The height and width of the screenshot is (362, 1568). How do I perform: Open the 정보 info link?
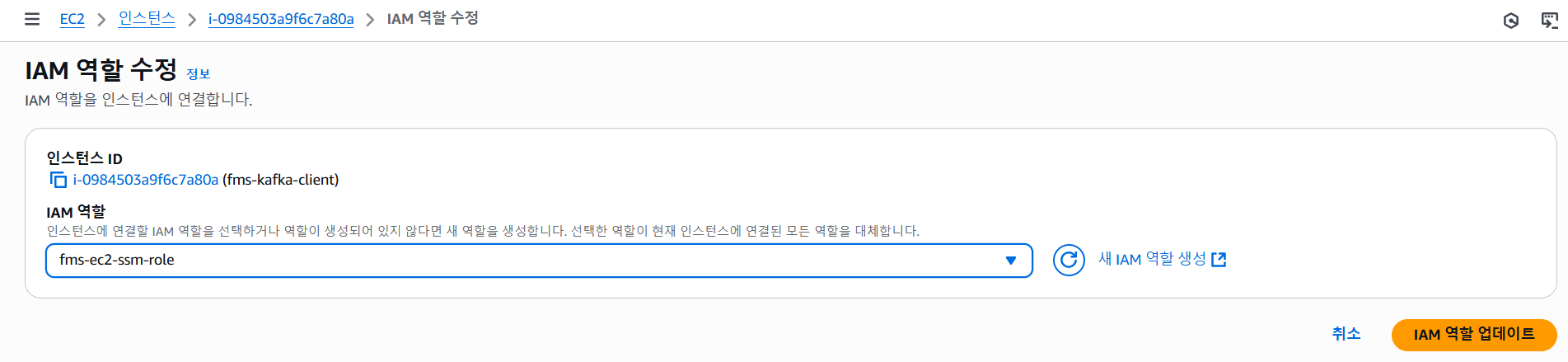coord(199,74)
